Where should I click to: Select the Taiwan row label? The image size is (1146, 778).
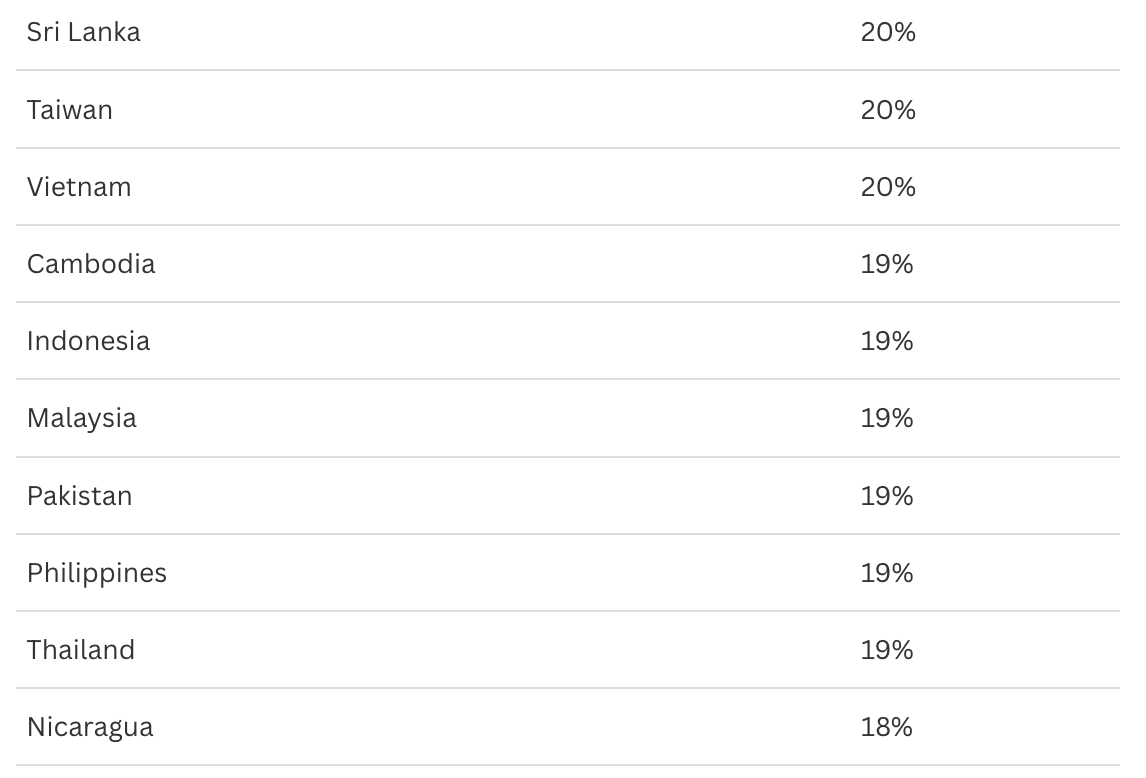click(x=70, y=109)
